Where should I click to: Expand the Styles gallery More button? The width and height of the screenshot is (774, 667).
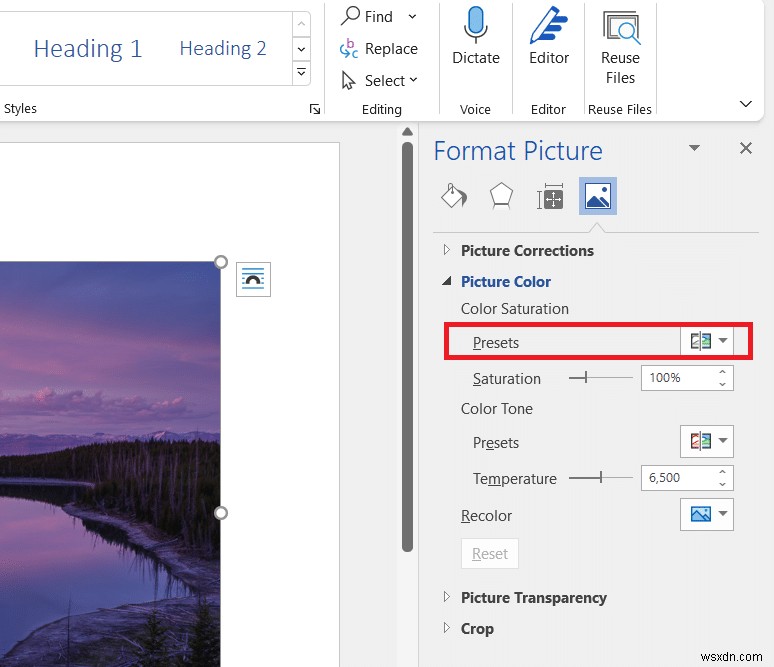(301, 72)
